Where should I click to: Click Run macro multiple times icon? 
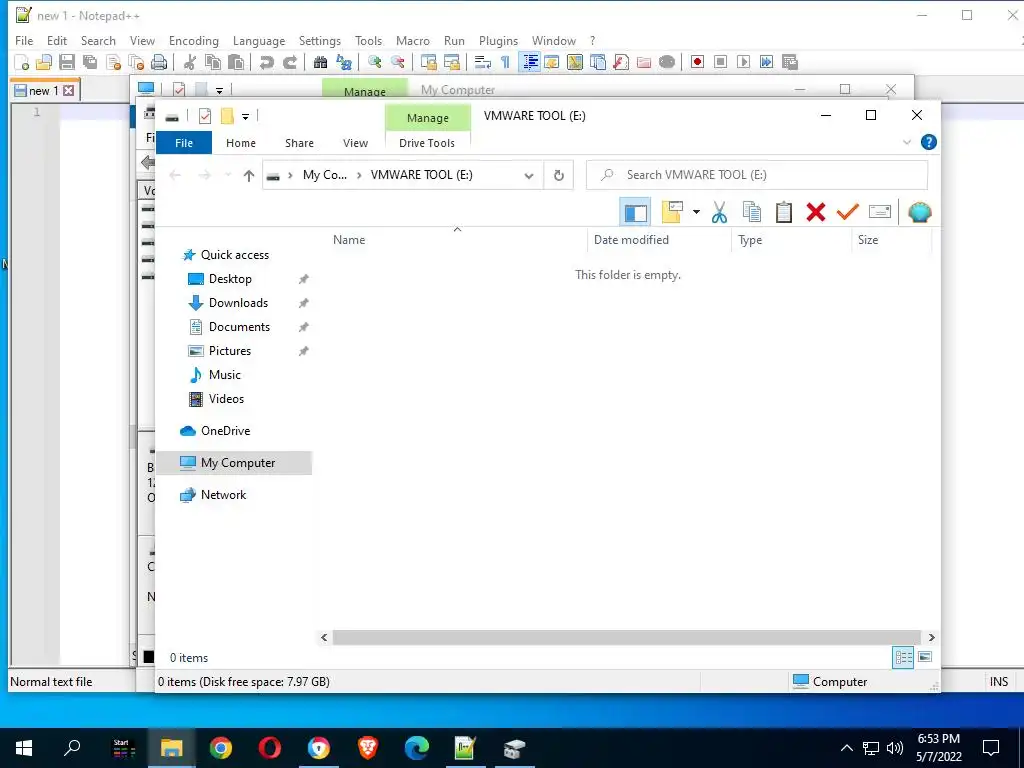766,62
